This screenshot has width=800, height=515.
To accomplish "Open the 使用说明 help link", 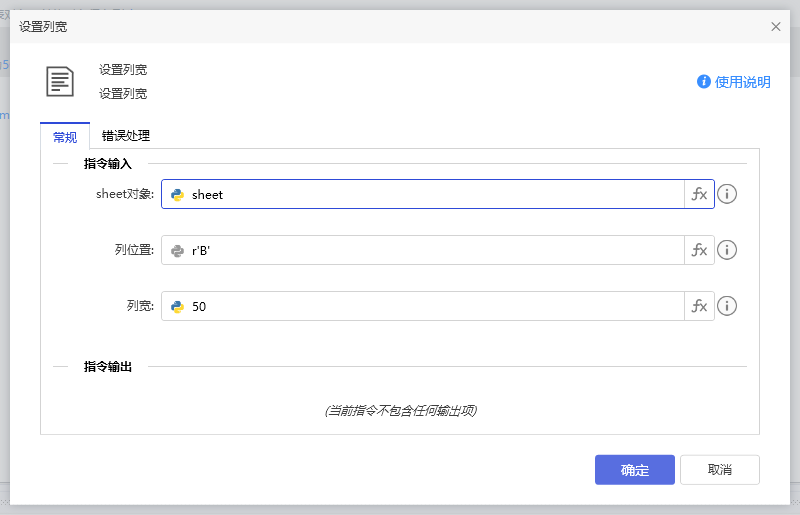I will tap(742, 82).
